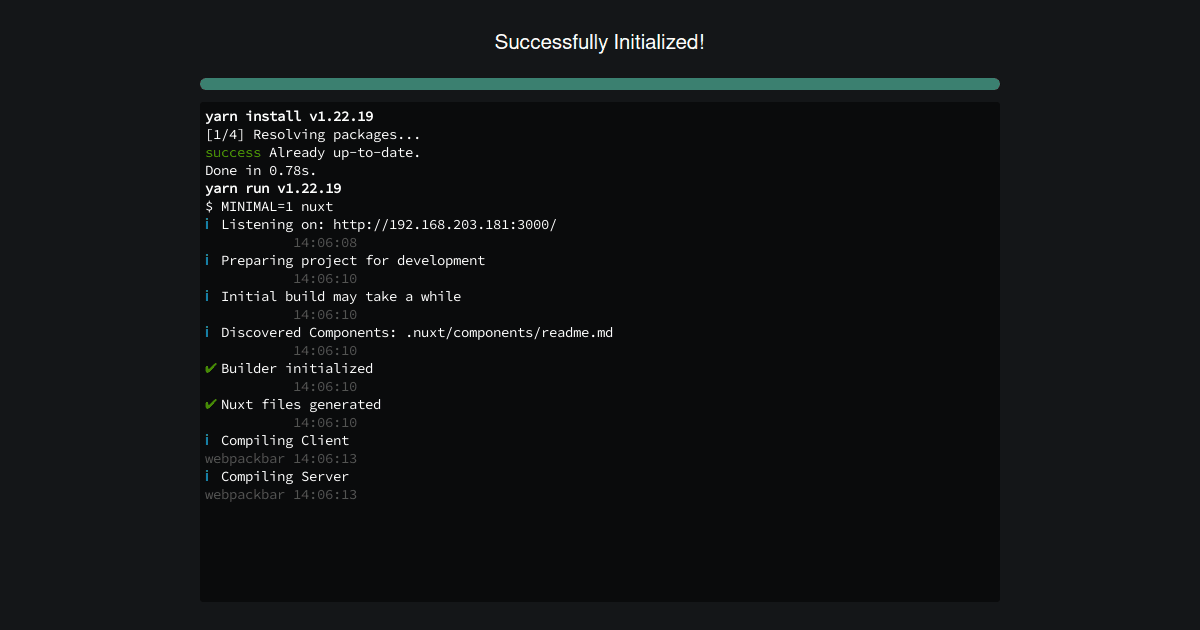Click green checkmark beside Builder initialized
This screenshot has width=1200, height=630.
tap(210, 368)
